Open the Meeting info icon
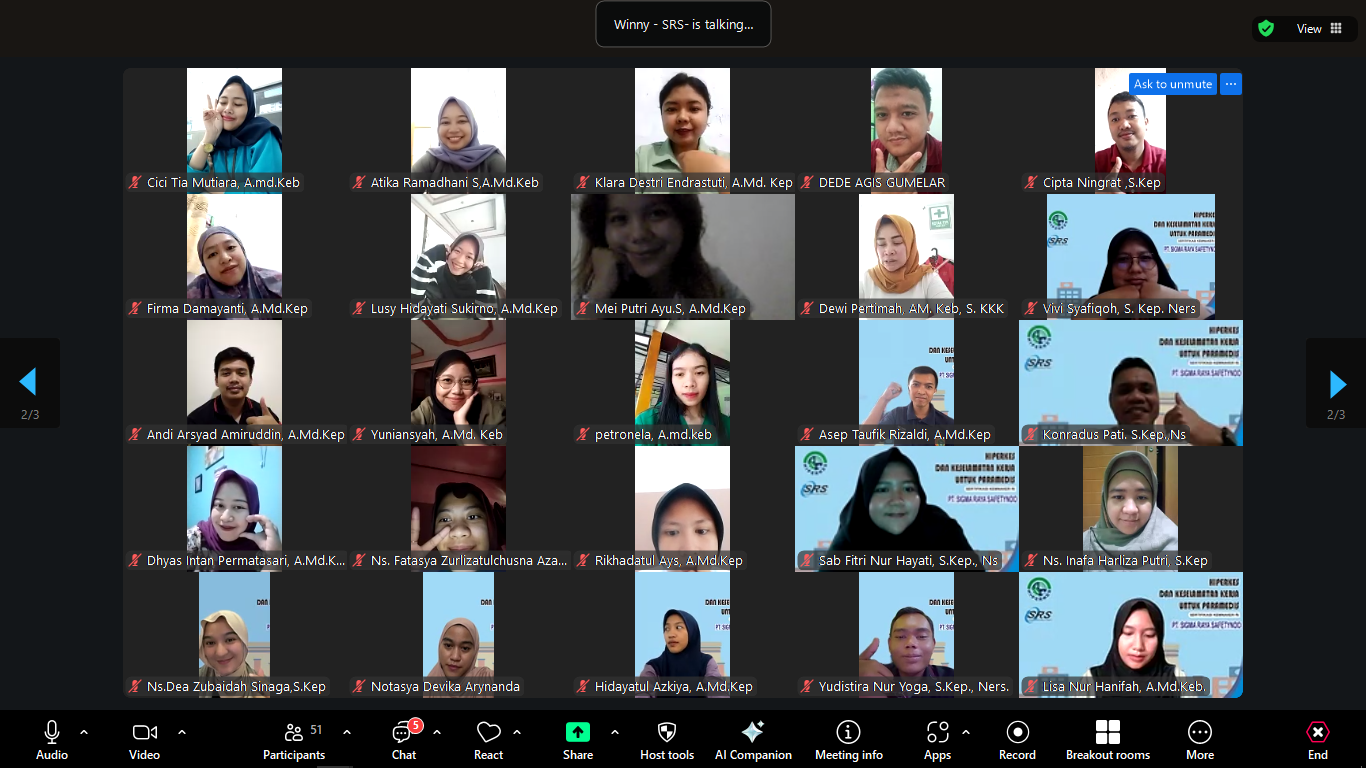This screenshot has height=768, width=1366. tap(848, 733)
